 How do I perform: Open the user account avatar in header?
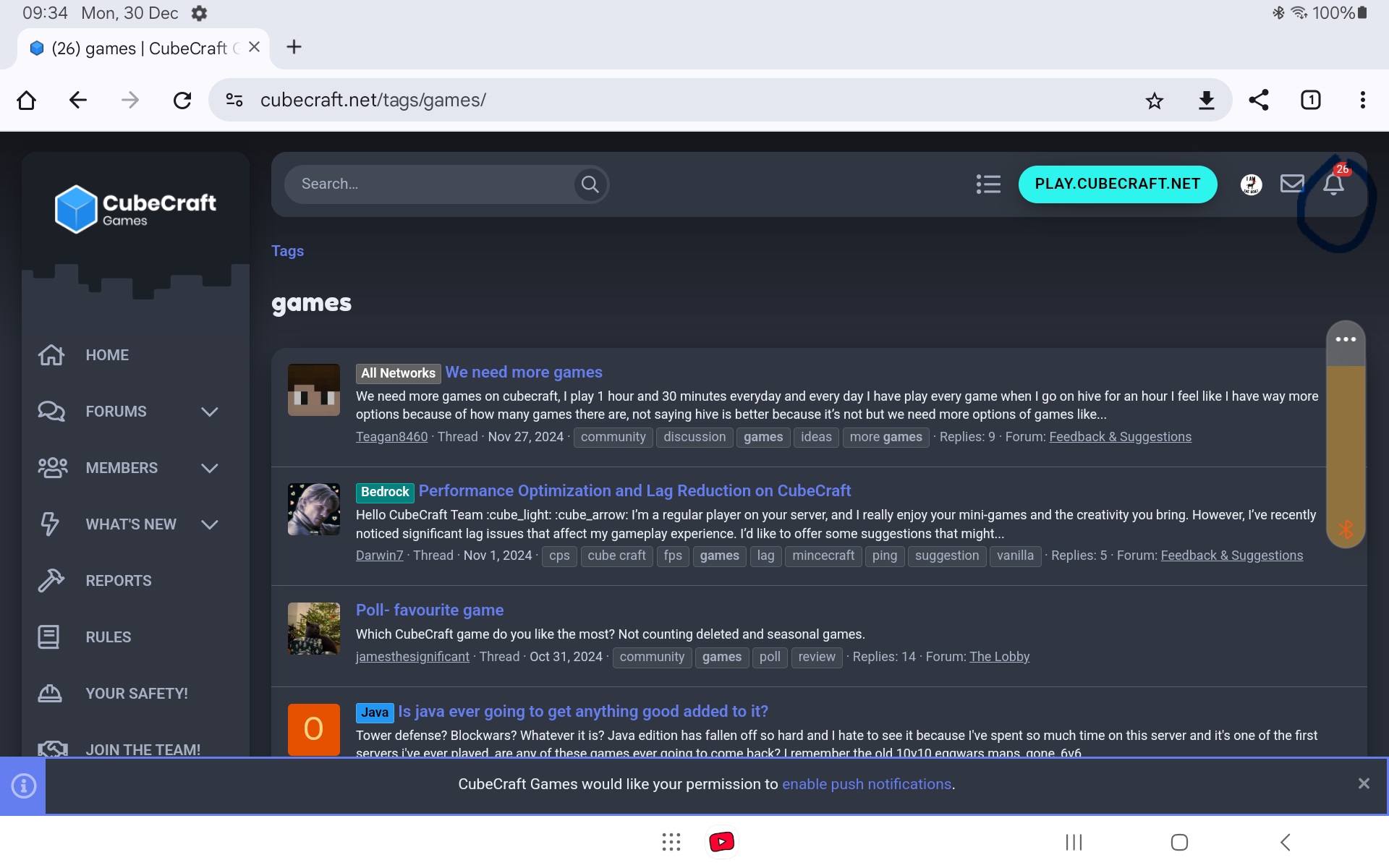(x=1251, y=184)
